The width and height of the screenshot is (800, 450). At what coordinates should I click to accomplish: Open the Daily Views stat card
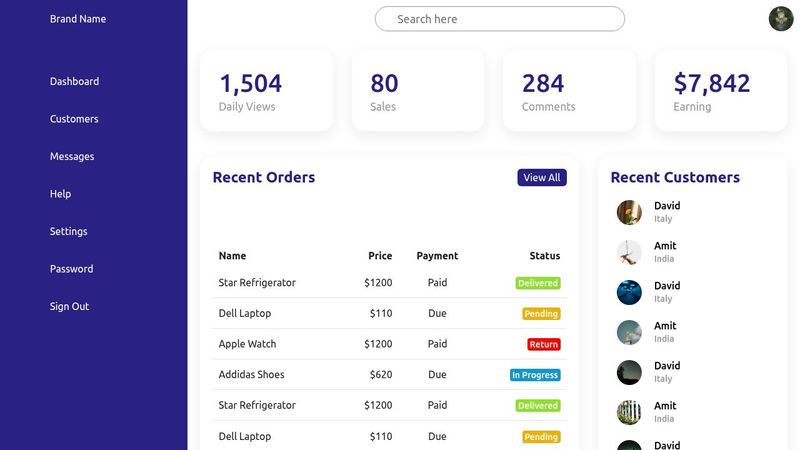(266, 91)
